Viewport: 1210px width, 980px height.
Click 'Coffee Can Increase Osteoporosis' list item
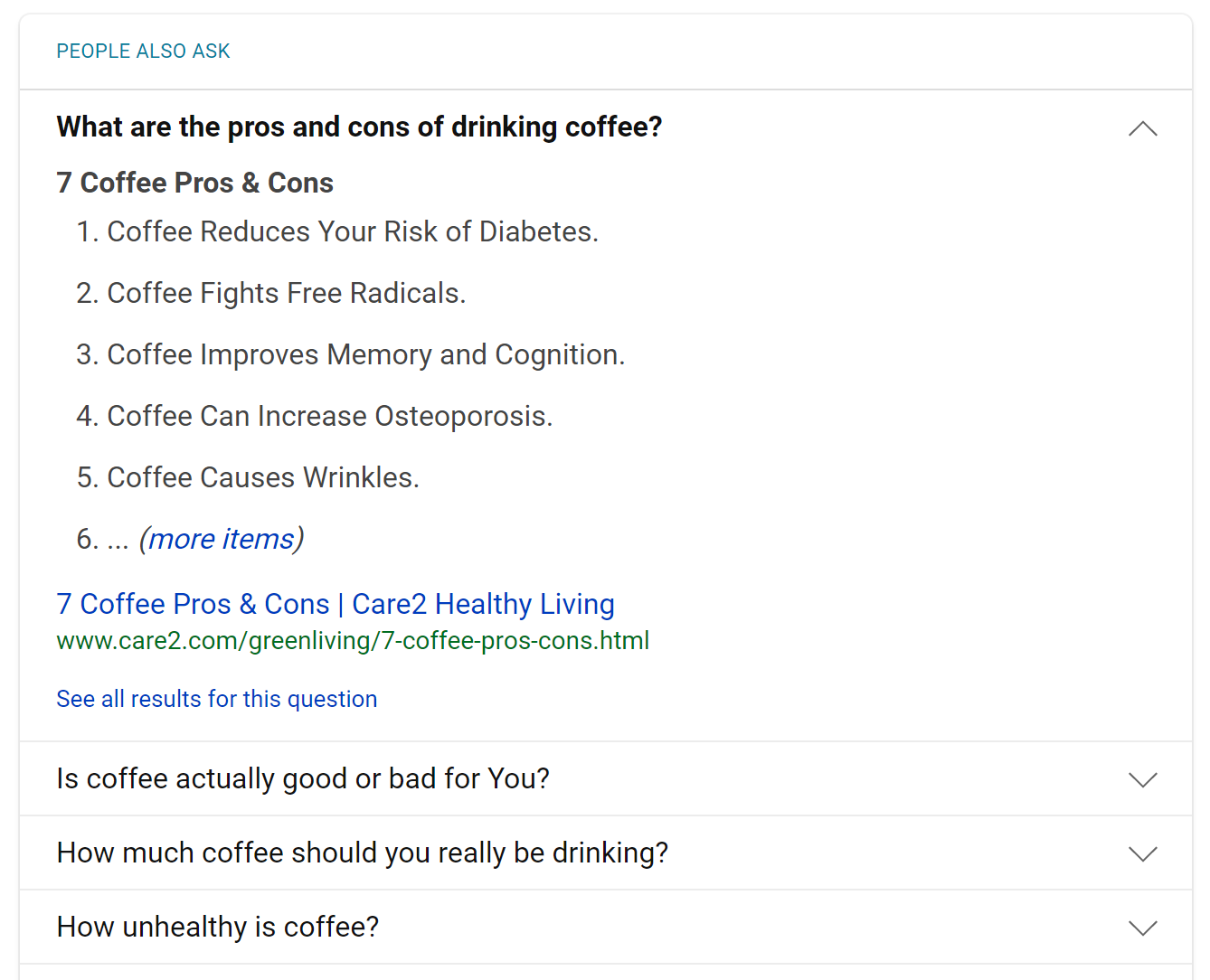tap(329, 417)
